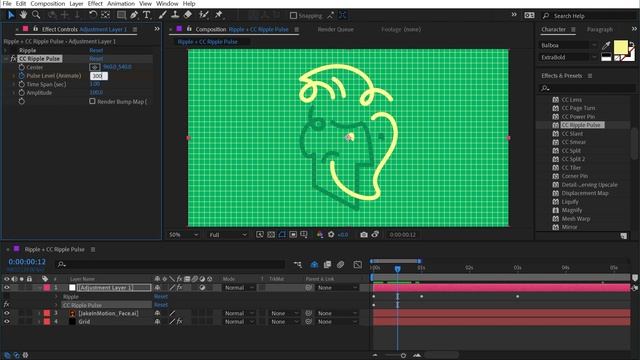Reset the Ripple effect in Effect Controls
This screenshot has width=640, height=360.
[96, 50]
